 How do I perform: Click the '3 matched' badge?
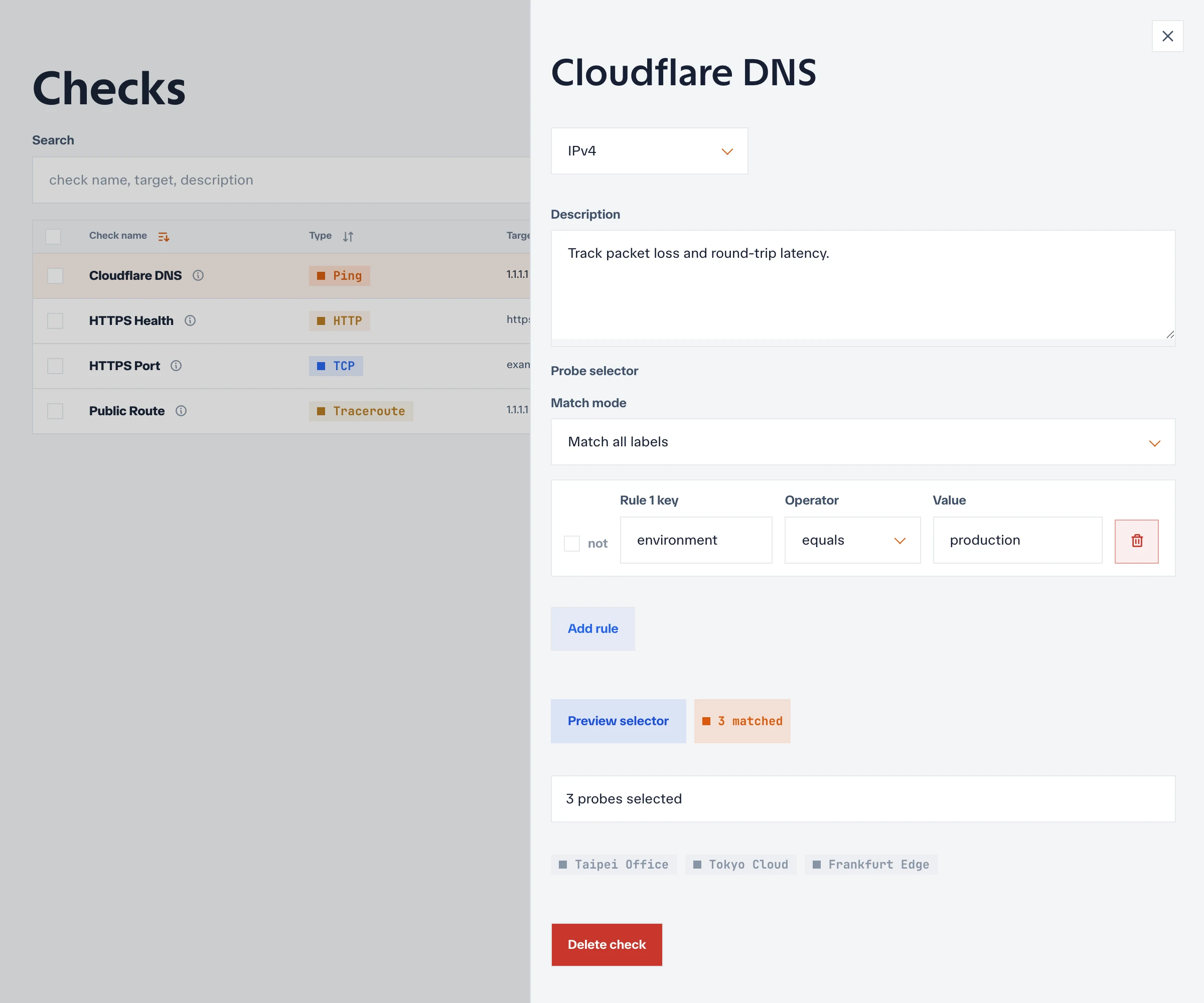[x=742, y=721]
